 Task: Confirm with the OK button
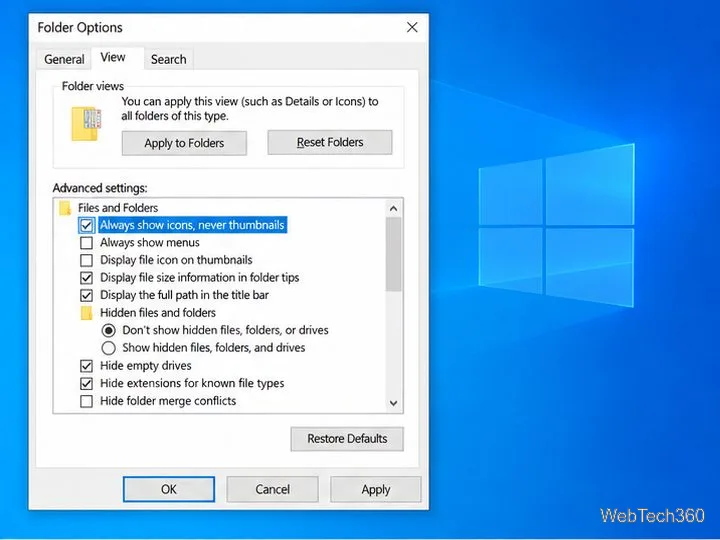pyautogui.click(x=169, y=489)
